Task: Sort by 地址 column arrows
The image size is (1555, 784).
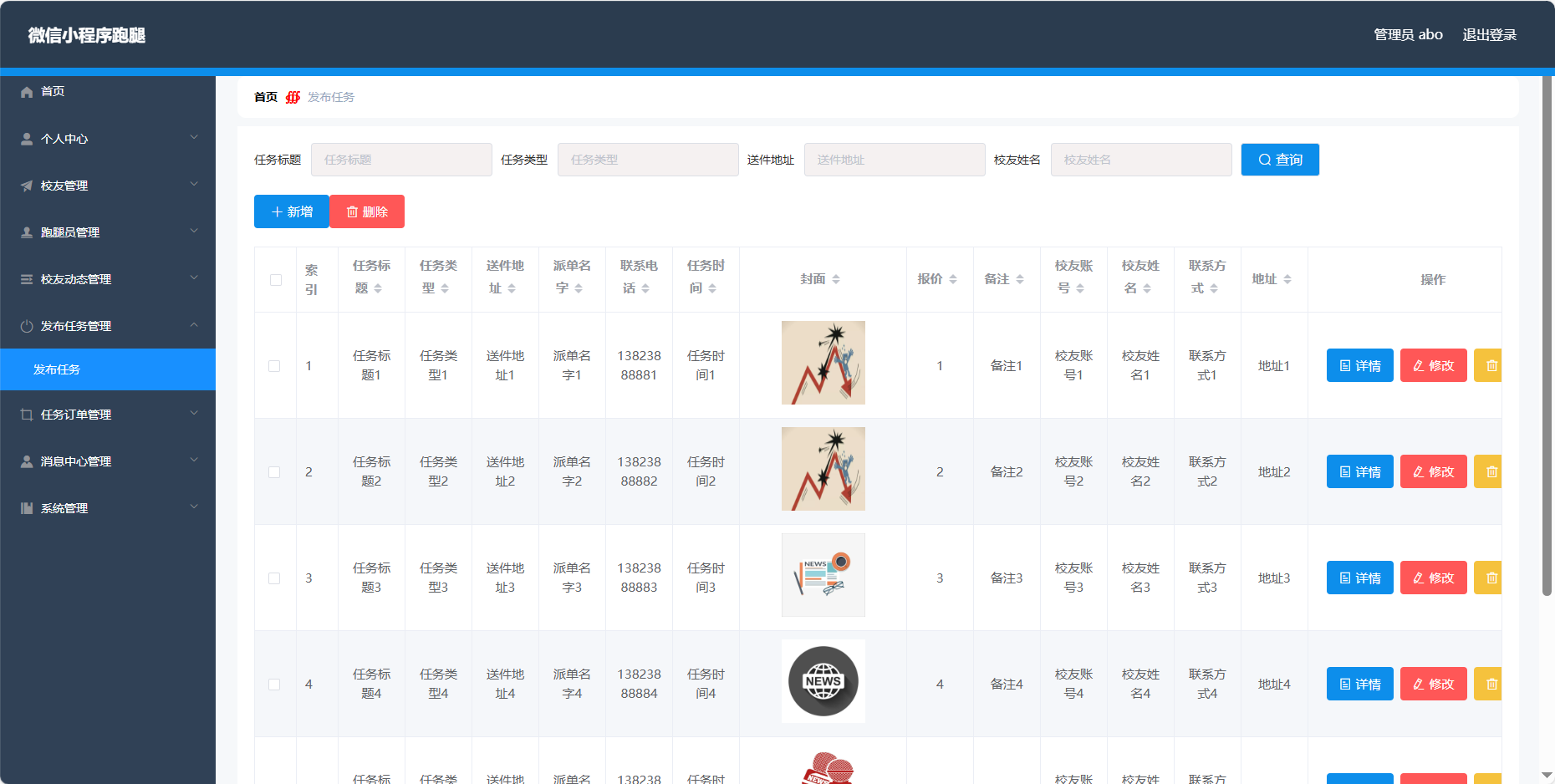Action: pos(1287,279)
